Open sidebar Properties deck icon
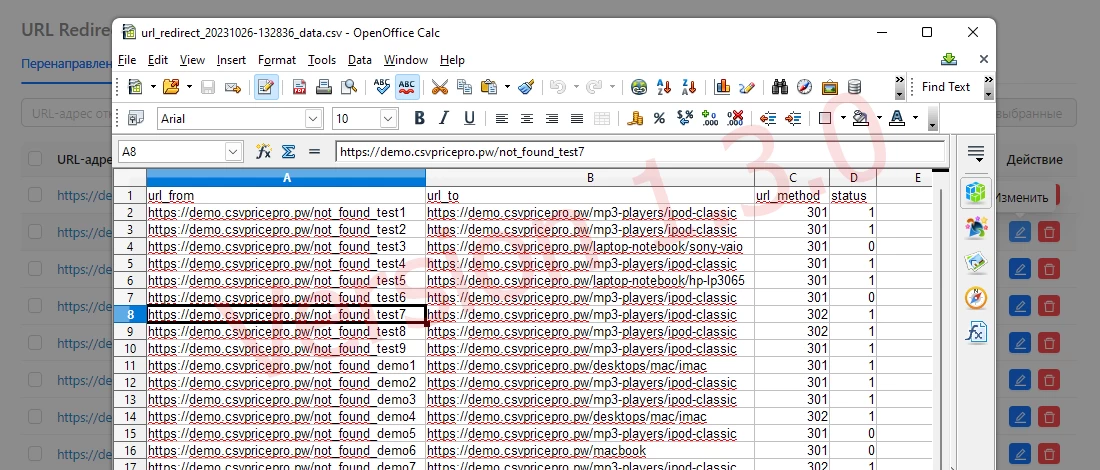Image resolution: width=1100 pixels, height=470 pixels. (976, 193)
